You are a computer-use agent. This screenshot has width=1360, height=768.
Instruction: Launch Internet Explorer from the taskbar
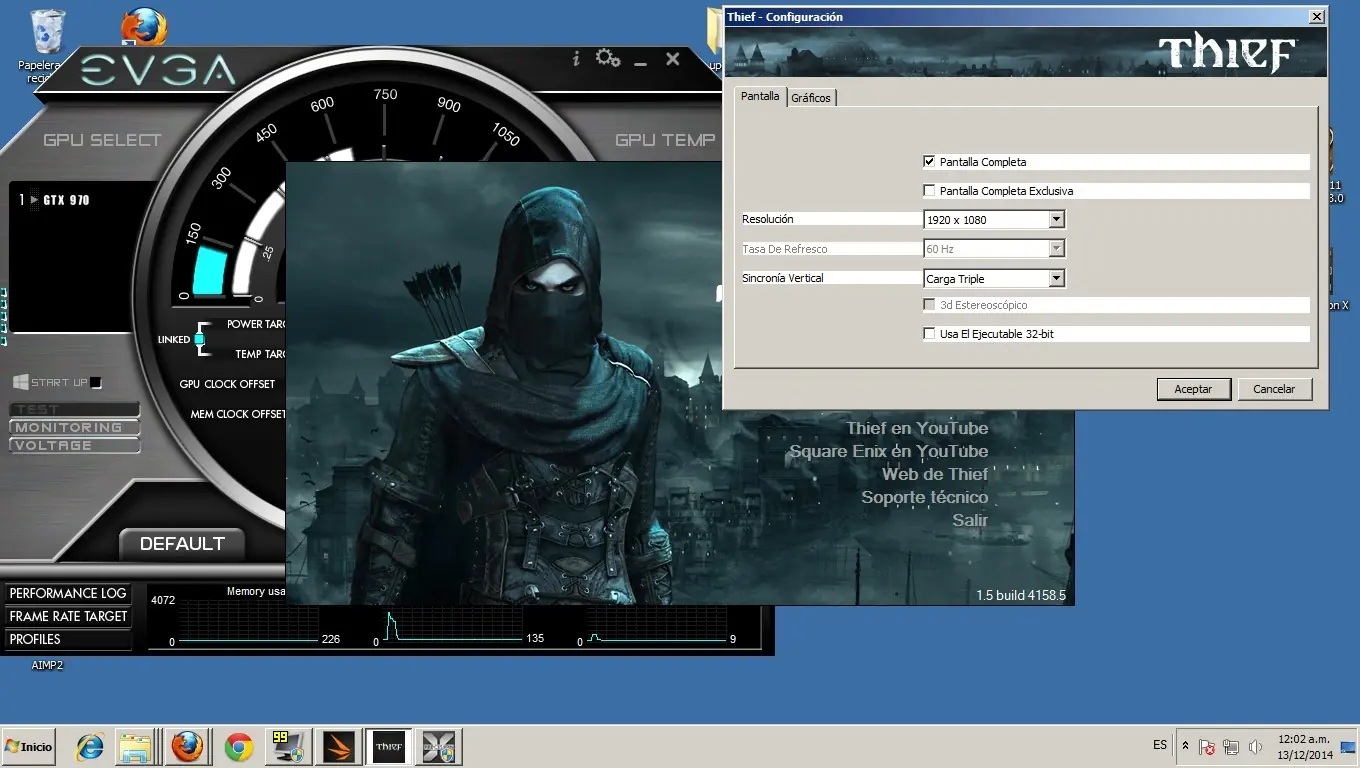click(x=90, y=747)
